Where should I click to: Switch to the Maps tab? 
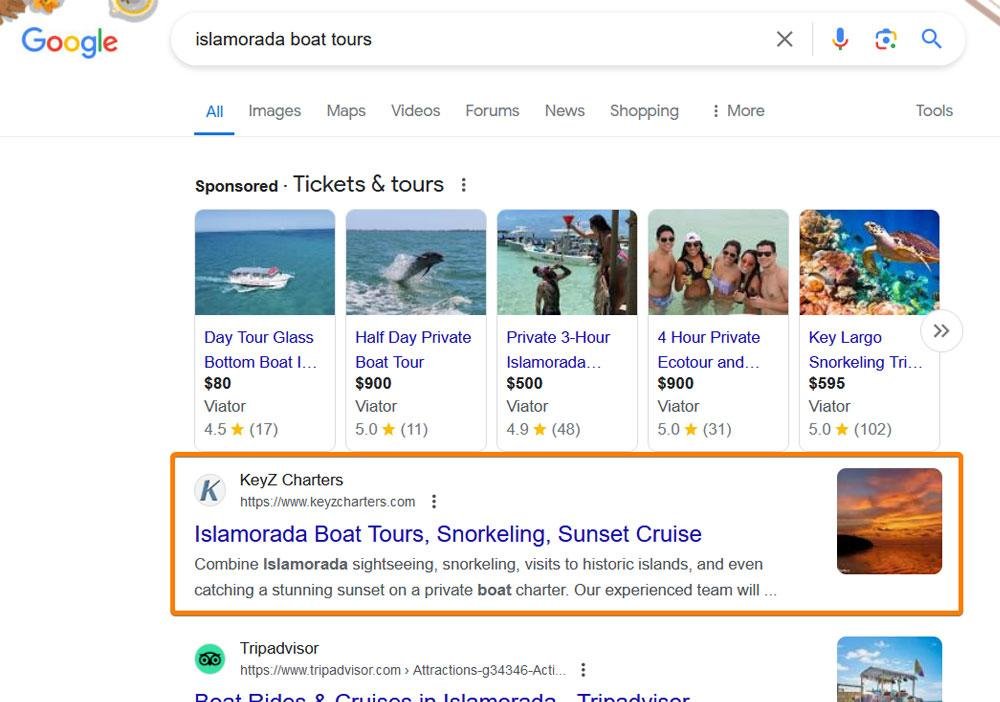coord(346,111)
